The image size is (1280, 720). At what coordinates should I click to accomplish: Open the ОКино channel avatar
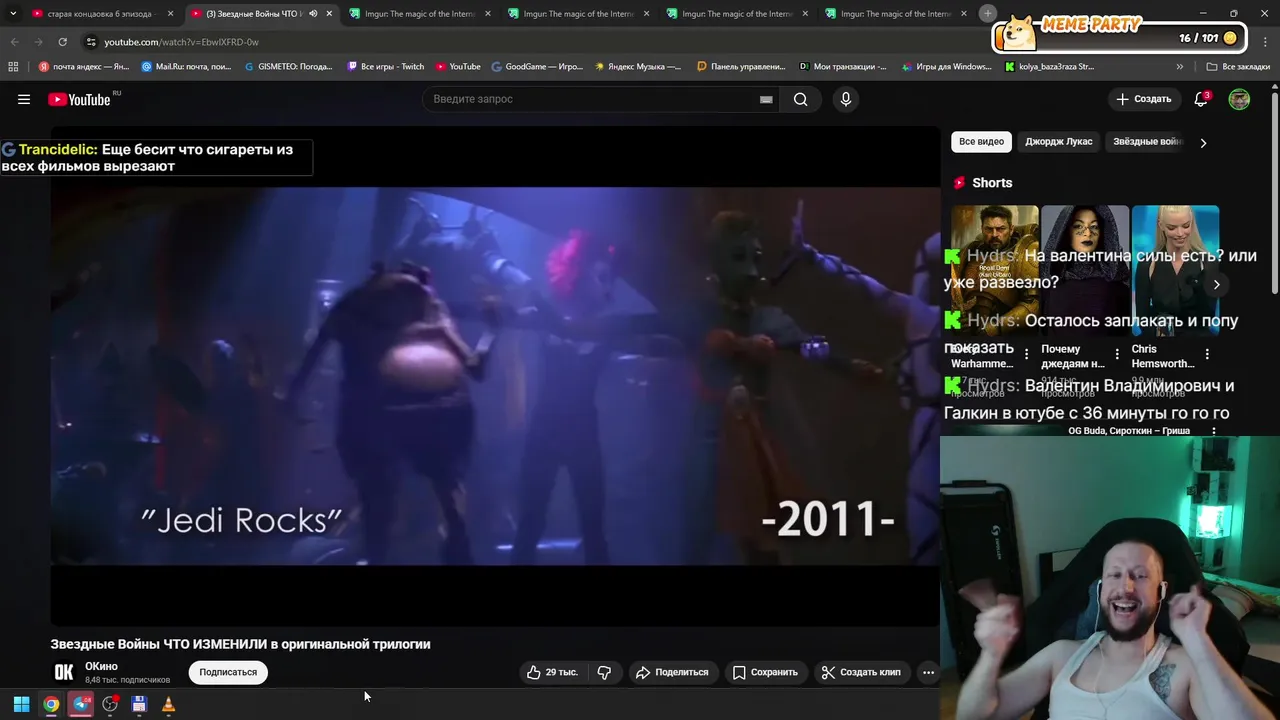pos(64,672)
